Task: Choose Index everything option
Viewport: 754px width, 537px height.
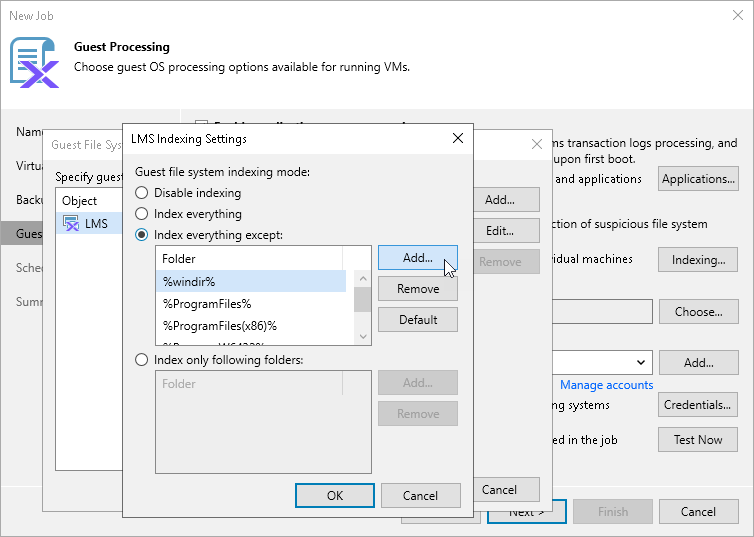Action: [x=142, y=214]
